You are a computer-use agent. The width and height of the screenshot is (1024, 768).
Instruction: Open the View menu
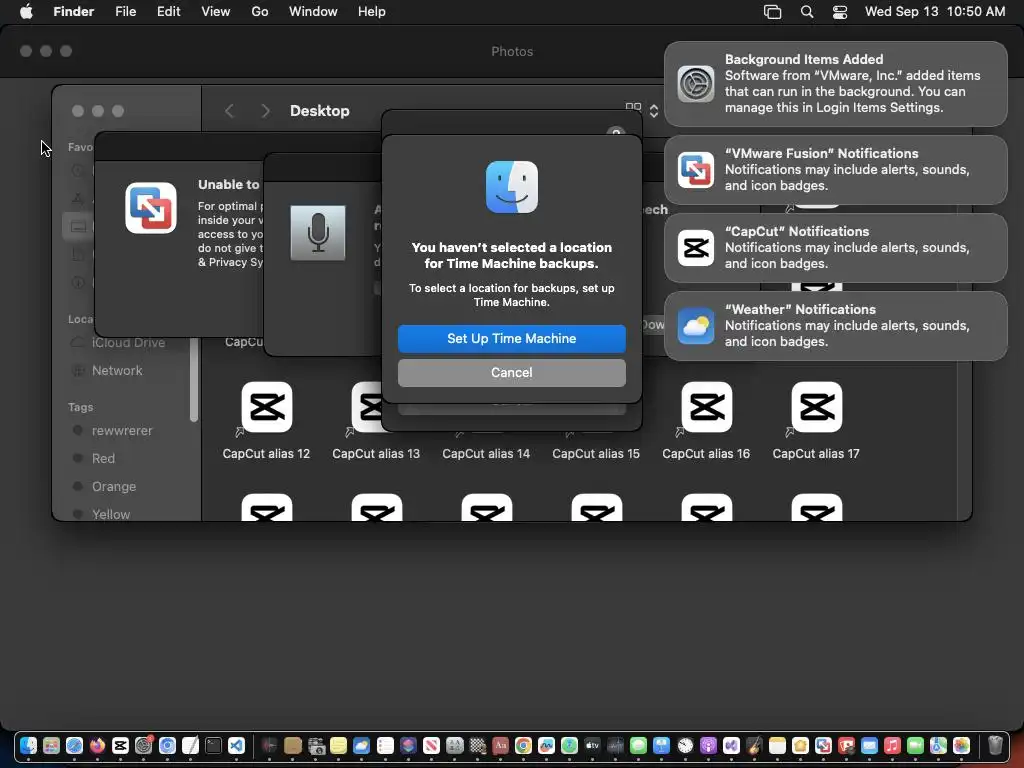[x=216, y=12]
